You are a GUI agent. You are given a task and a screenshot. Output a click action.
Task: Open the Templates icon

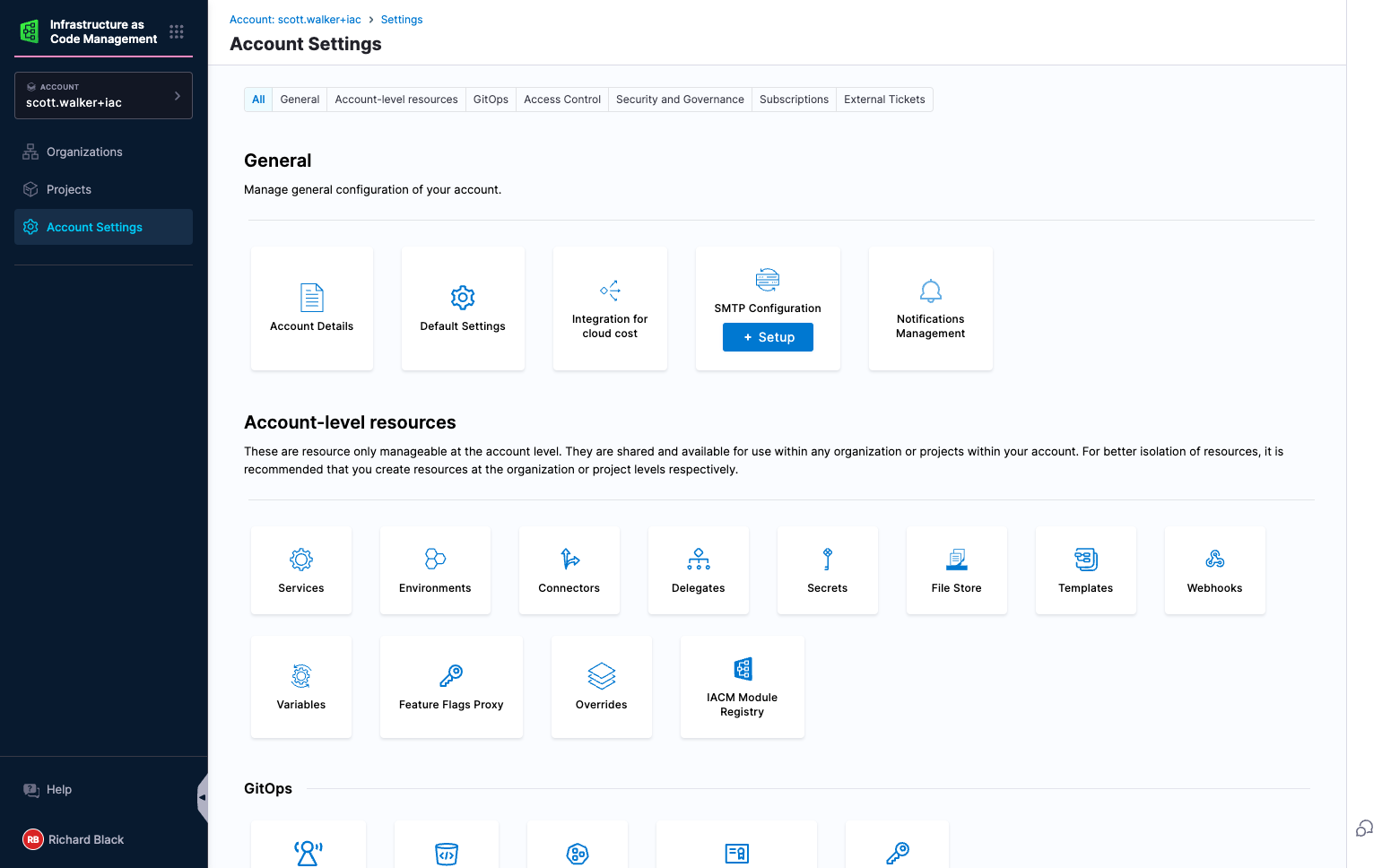(x=1086, y=560)
